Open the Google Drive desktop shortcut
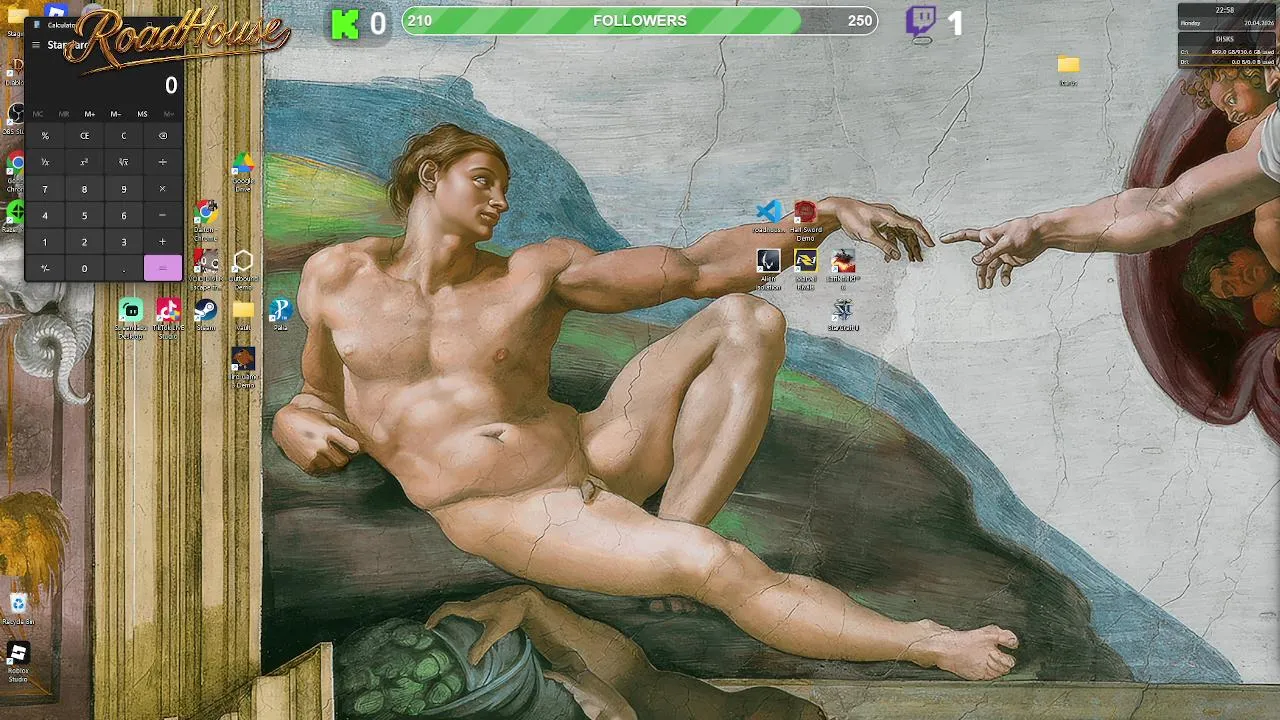 point(243,168)
